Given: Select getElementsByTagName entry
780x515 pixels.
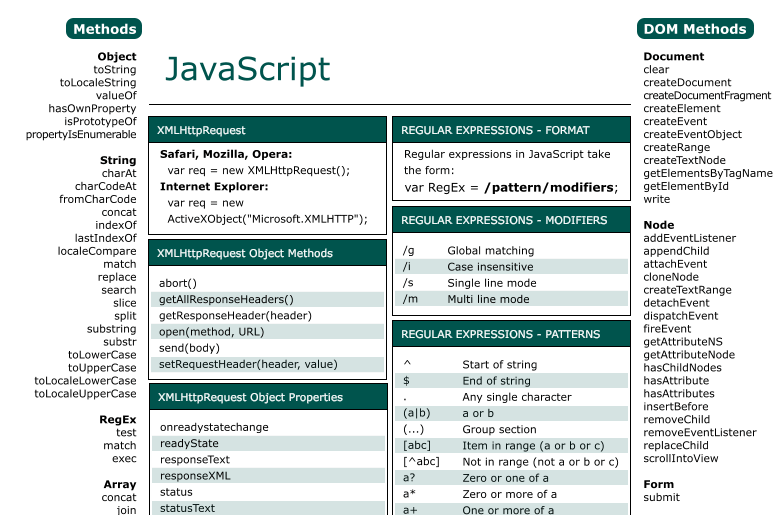Looking at the screenshot, I should point(708,173).
